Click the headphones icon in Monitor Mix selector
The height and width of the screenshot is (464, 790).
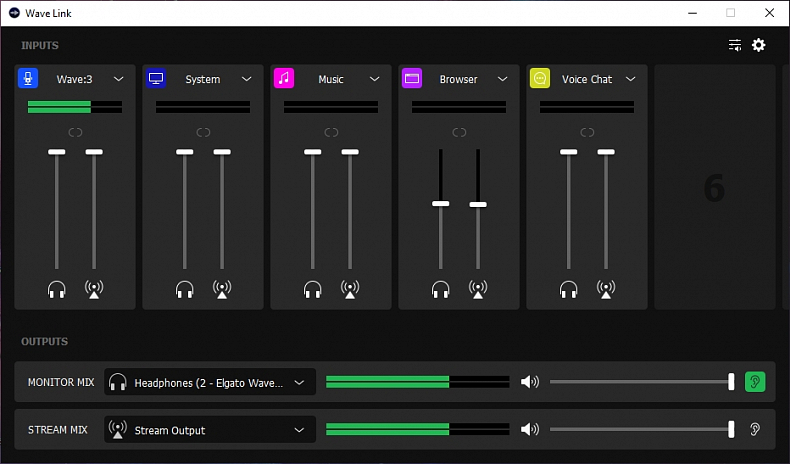pyautogui.click(x=117, y=382)
